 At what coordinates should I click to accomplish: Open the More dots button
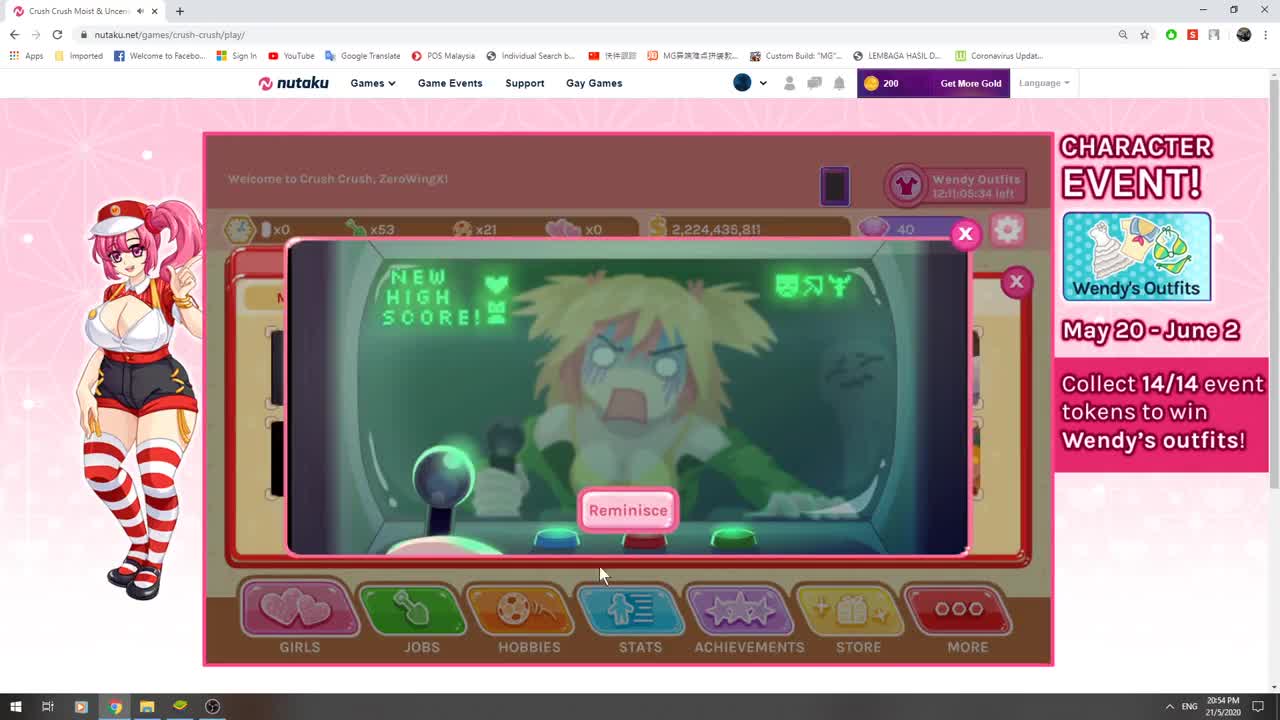click(x=958, y=608)
